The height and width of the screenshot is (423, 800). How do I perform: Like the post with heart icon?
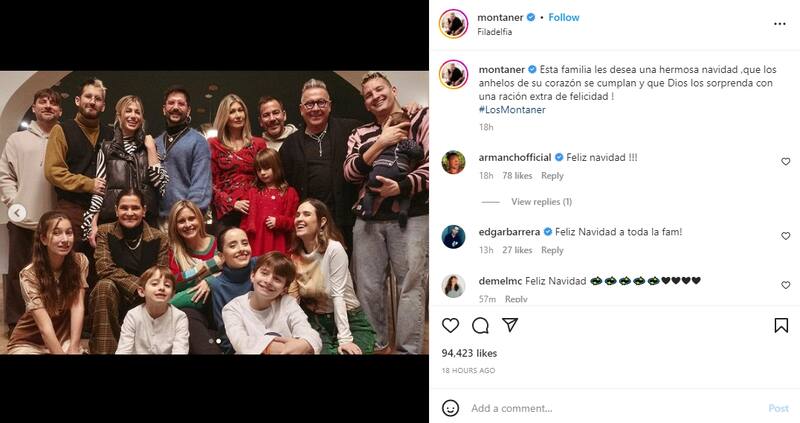(451, 325)
